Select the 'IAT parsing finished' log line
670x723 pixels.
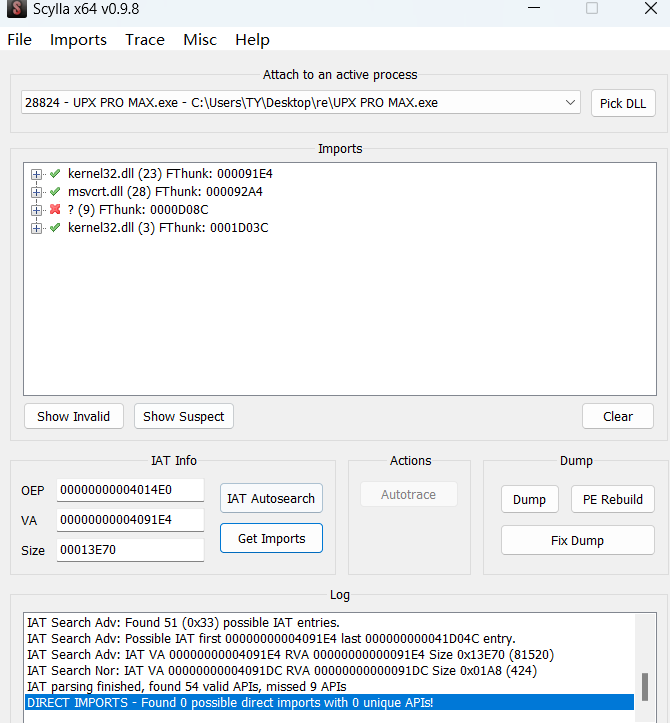point(187,687)
